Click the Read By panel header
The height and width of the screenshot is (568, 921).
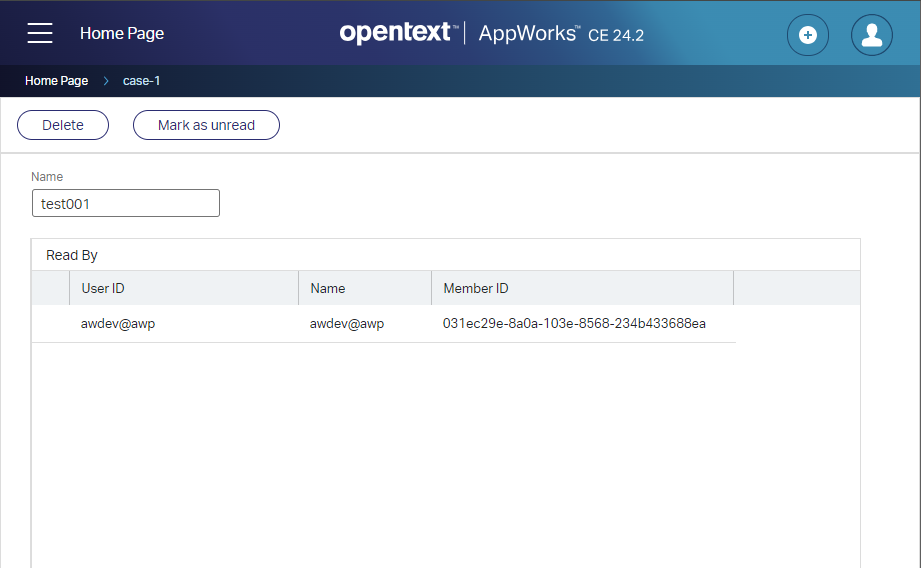72,255
